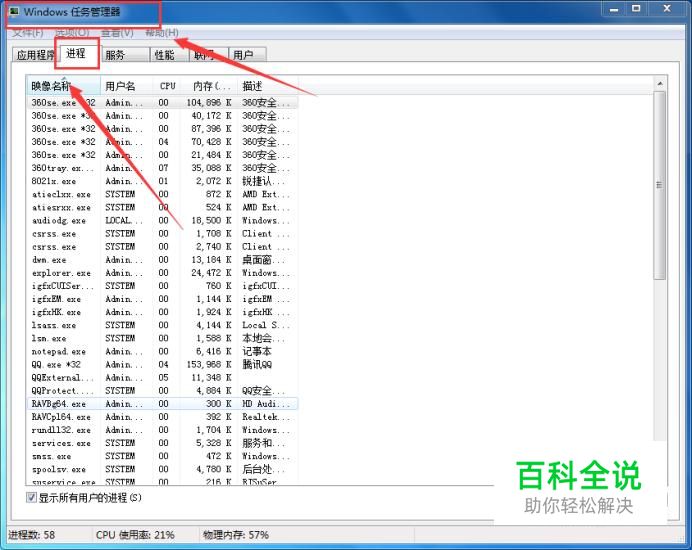Switch to the 联网 tab

[209, 55]
